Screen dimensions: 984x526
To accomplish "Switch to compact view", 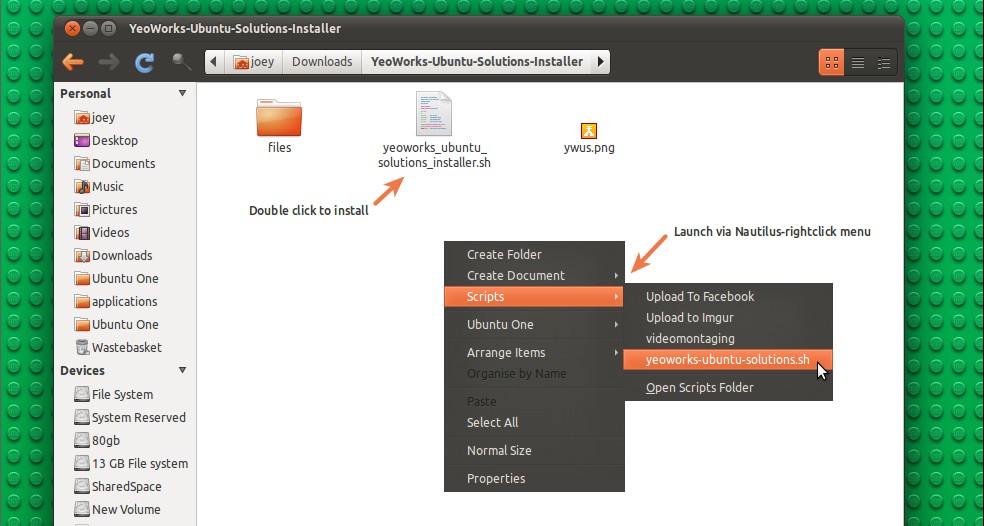I will pos(884,62).
